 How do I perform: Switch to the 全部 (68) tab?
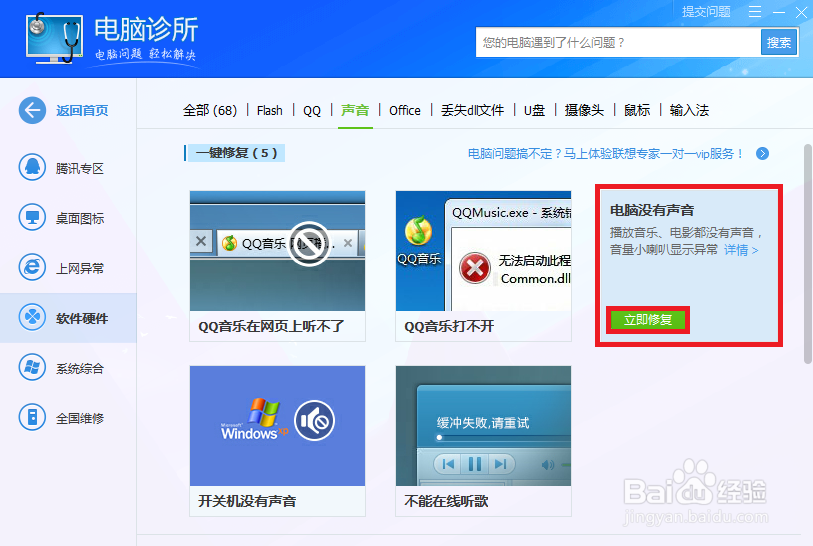pyautogui.click(x=210, y=110)
